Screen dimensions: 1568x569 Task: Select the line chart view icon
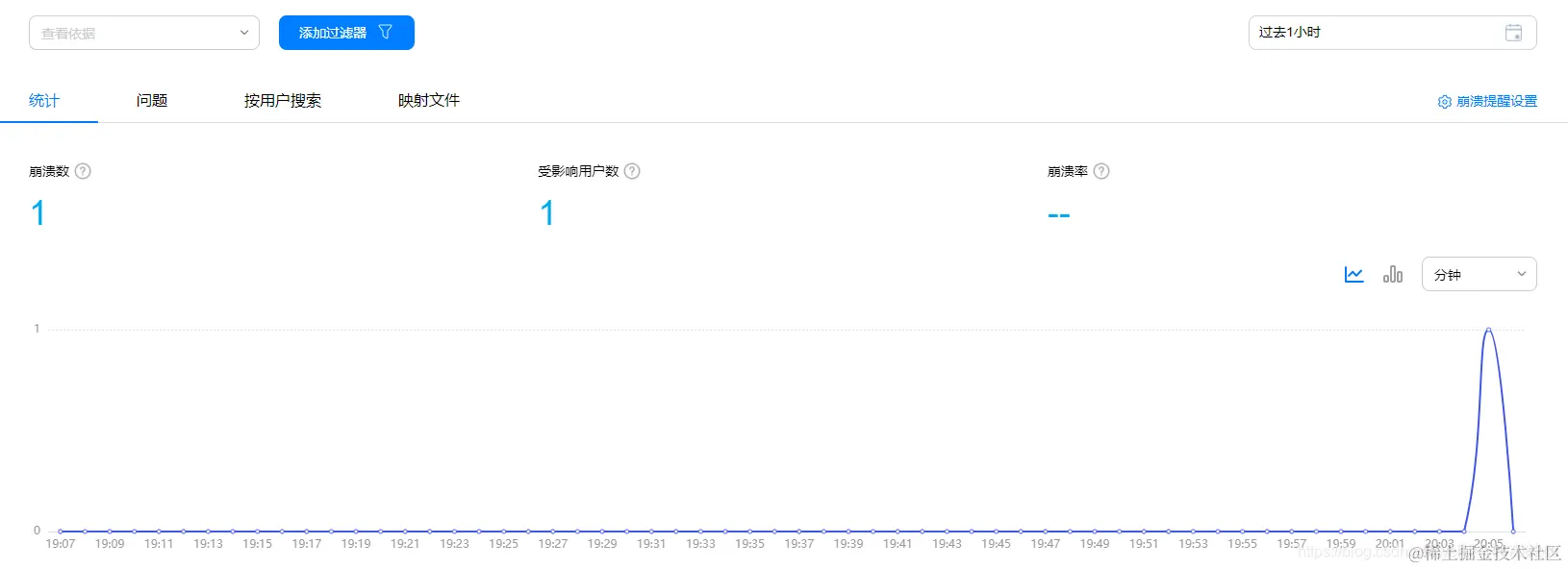(x=1353, y=274)
